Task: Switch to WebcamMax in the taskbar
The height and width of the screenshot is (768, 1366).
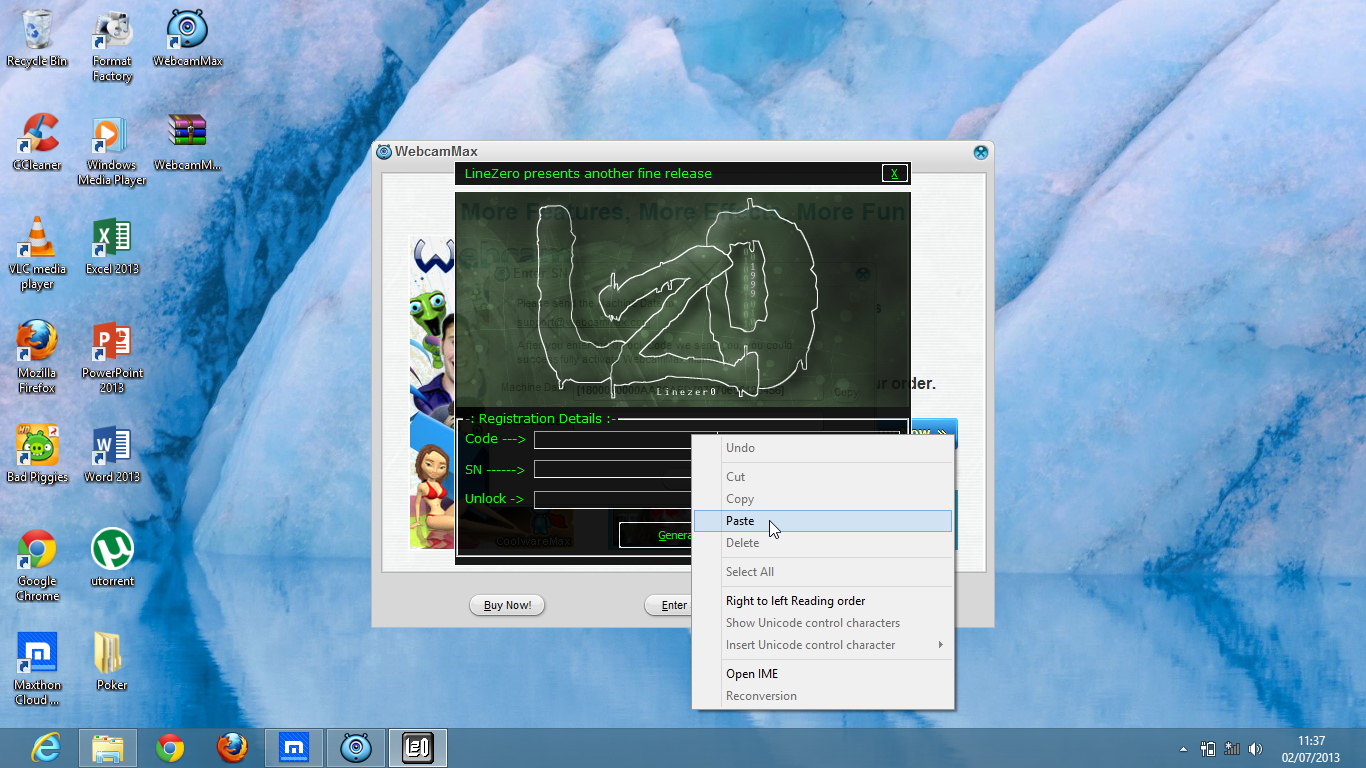Action: click(x=356, y=748)
